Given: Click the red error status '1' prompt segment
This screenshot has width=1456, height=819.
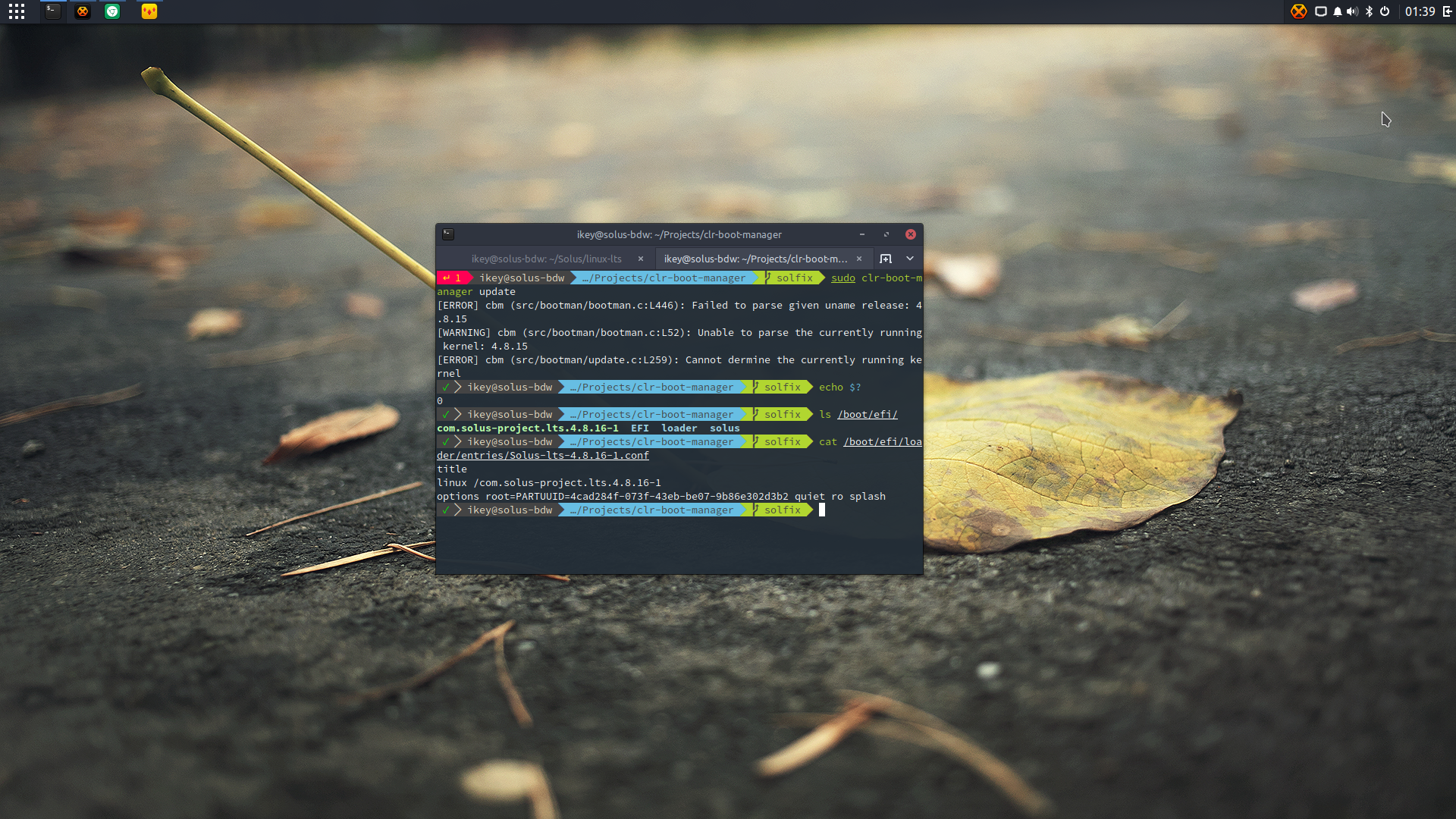Looking at the screenshot, I should point(453,278).
